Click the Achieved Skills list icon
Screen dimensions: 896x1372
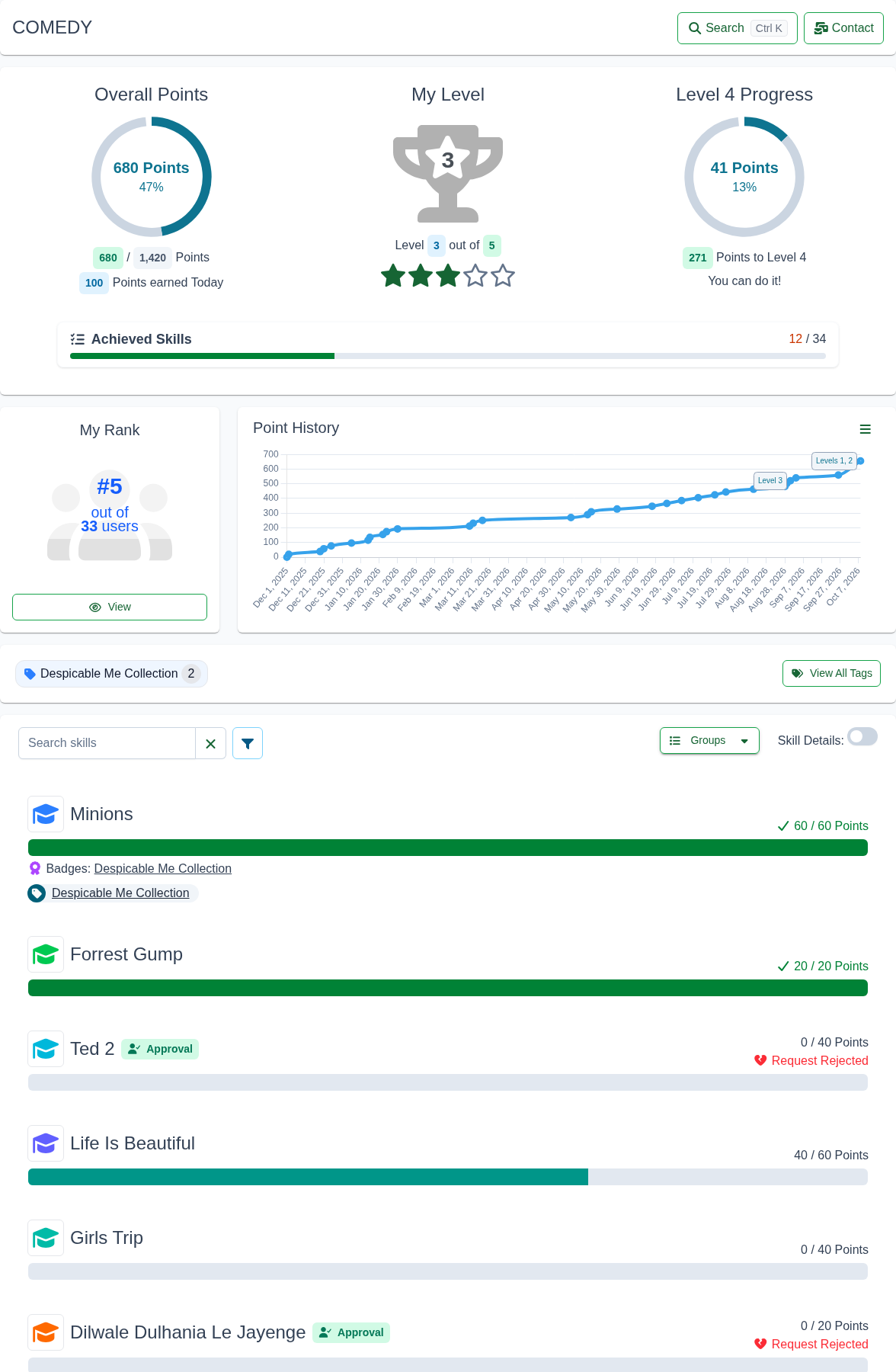coord(78,339)
